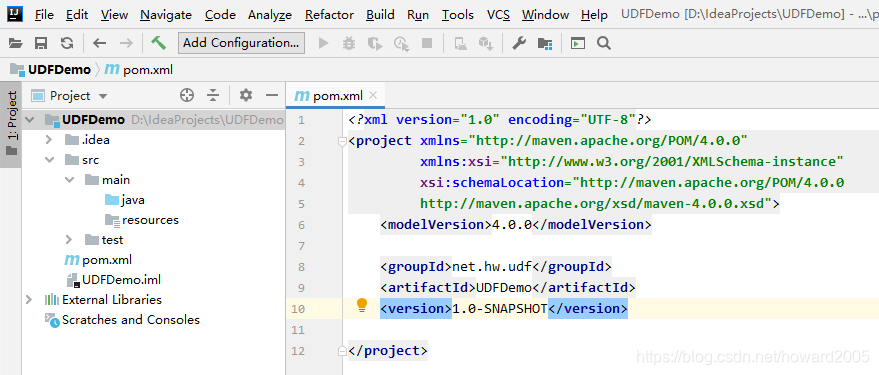Open Project Structure folder icon

(x=545, y=43)
